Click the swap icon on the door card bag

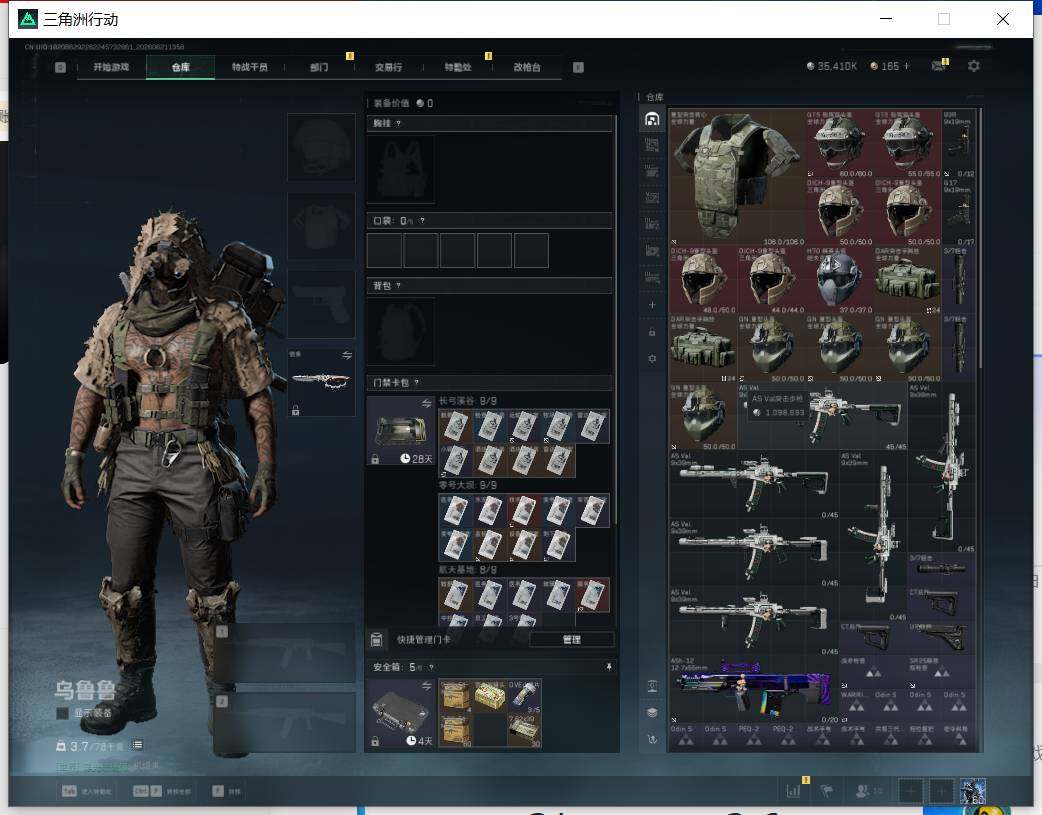point(427,404)
